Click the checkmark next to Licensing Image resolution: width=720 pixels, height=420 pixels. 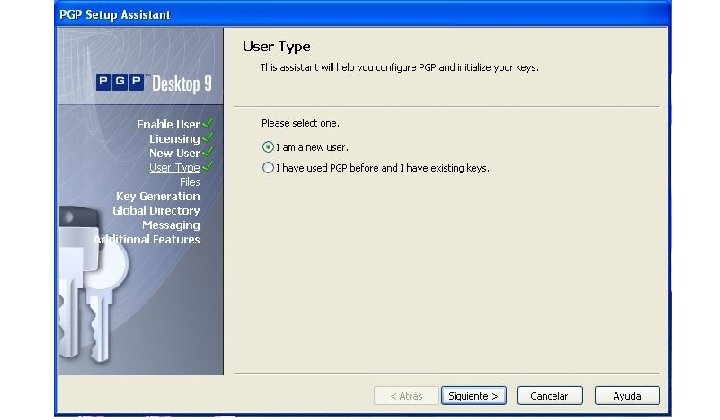tap(208, 137)
